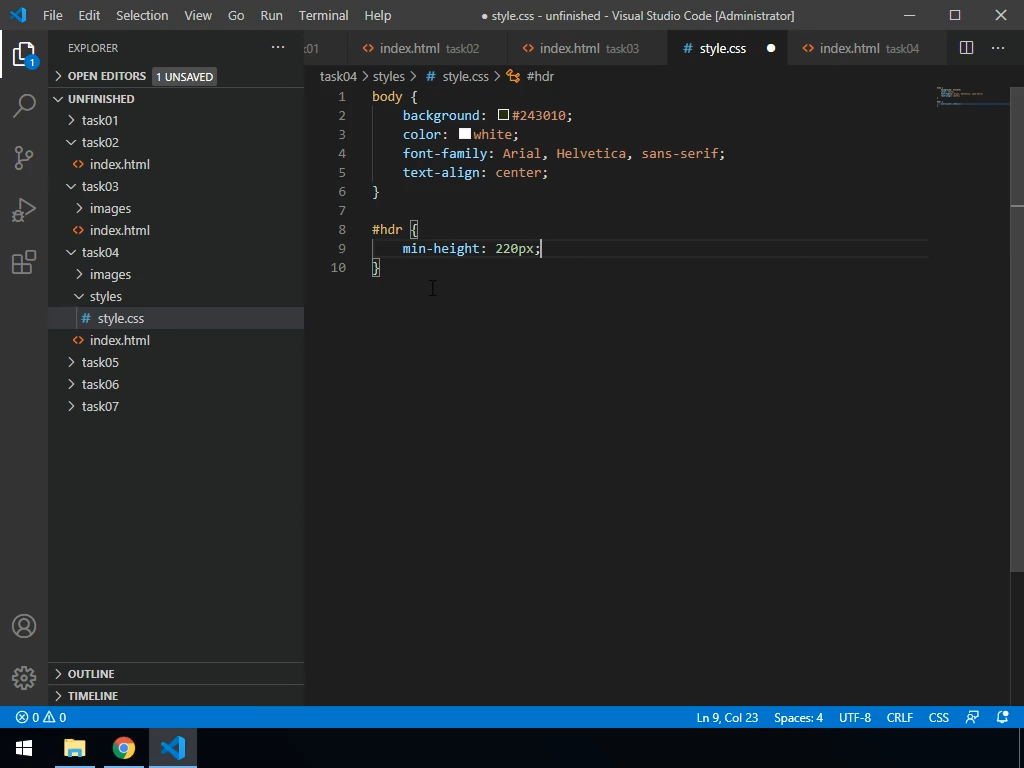The width and height of the screenshot is (1024, 768).
Task: Open the notifications bell in status bar
Action: click(1003, 717)
